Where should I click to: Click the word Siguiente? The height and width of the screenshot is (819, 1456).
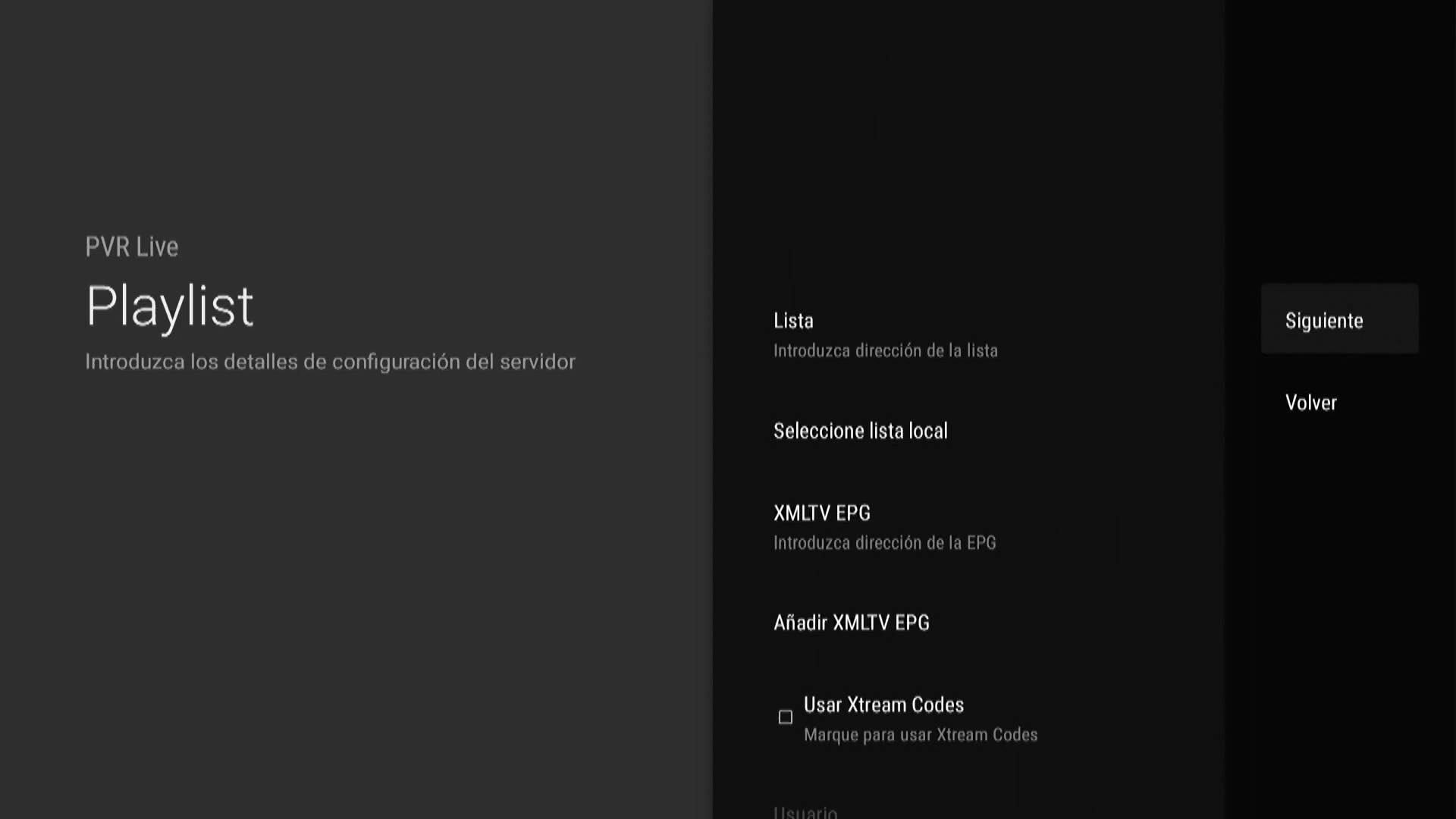pyautogui.click(x=1324, y=321)
